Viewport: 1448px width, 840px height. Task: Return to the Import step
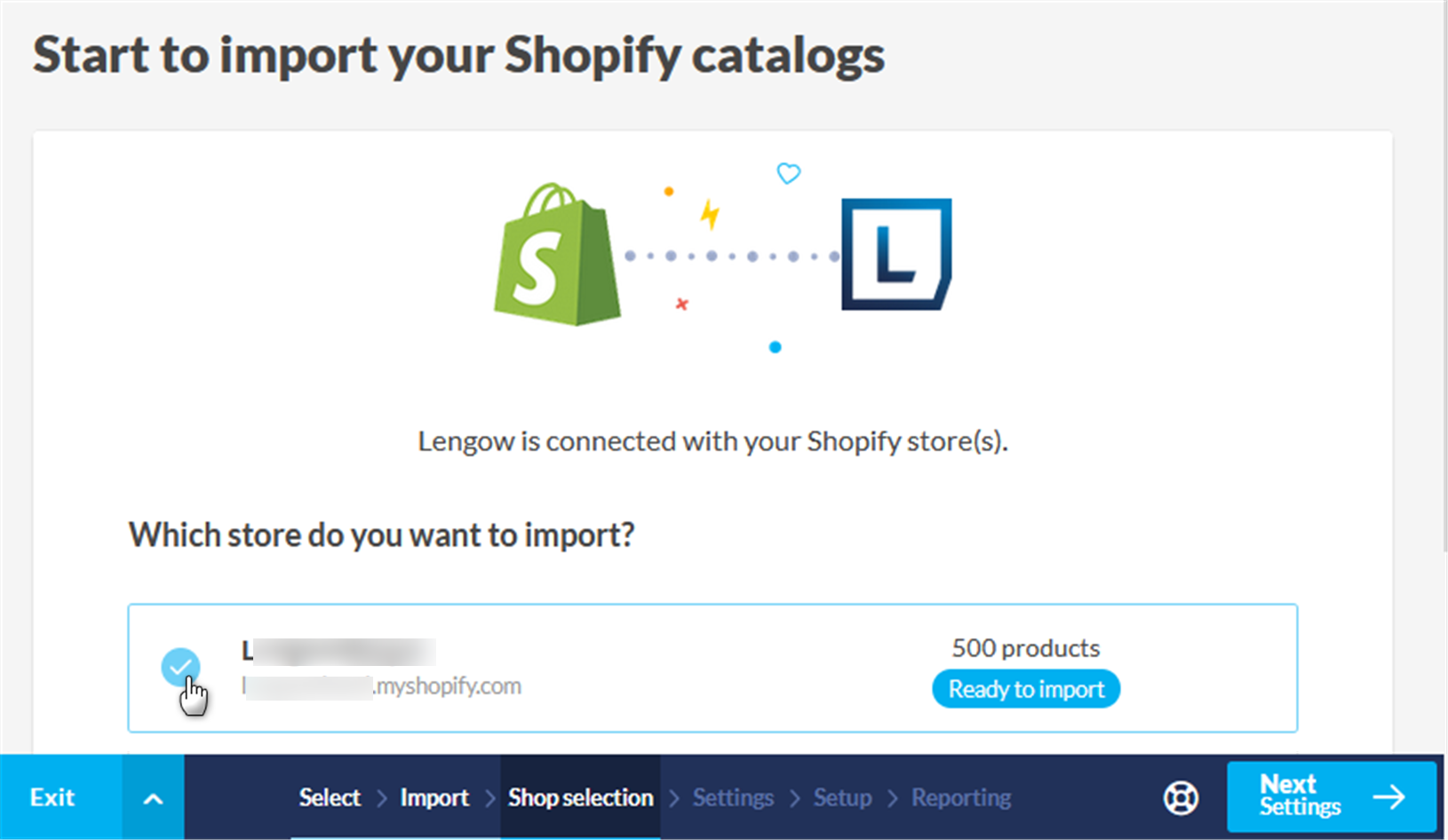(434, 797)
